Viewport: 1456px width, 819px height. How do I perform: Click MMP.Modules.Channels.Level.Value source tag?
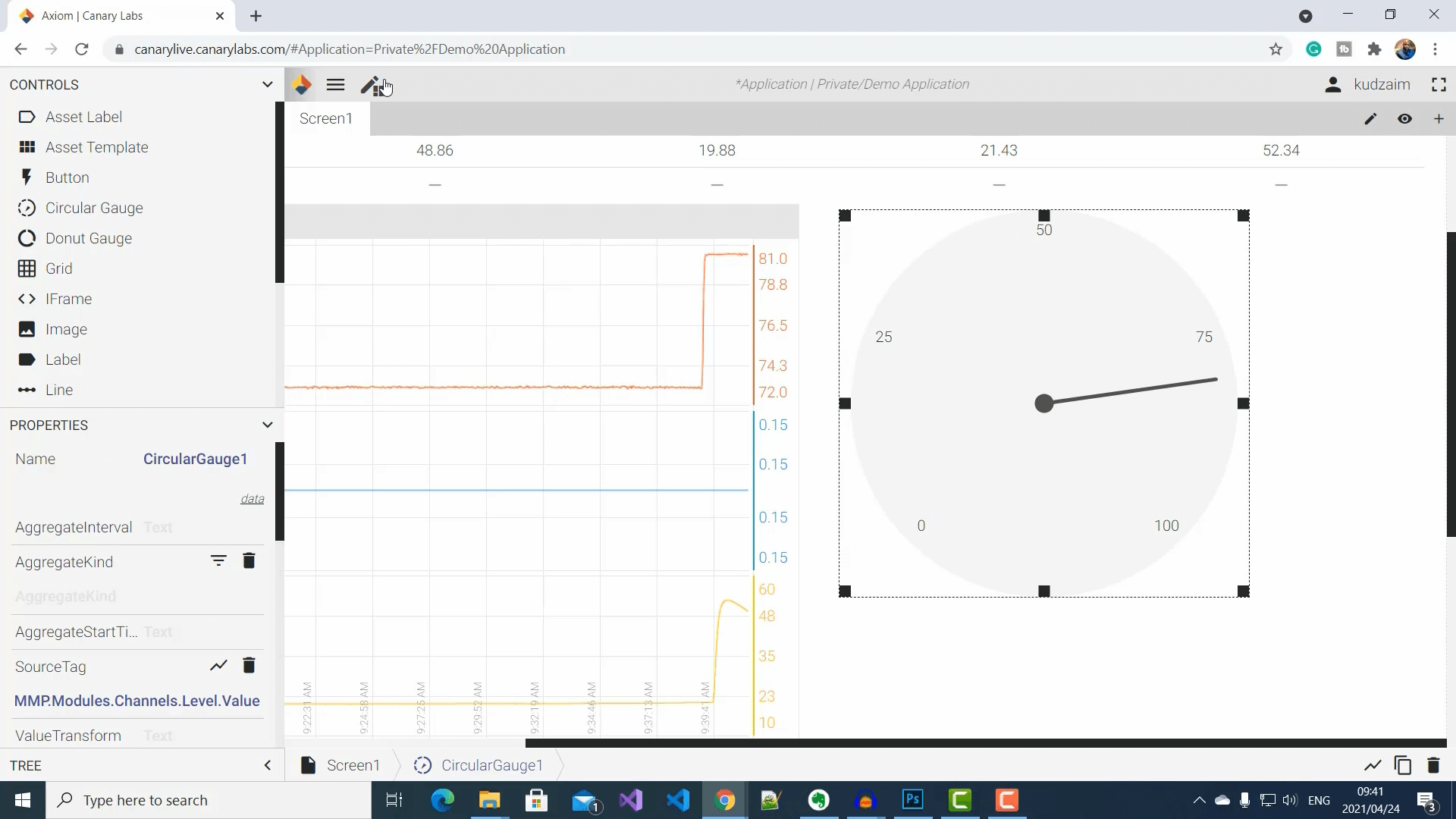tap(137, 701)
